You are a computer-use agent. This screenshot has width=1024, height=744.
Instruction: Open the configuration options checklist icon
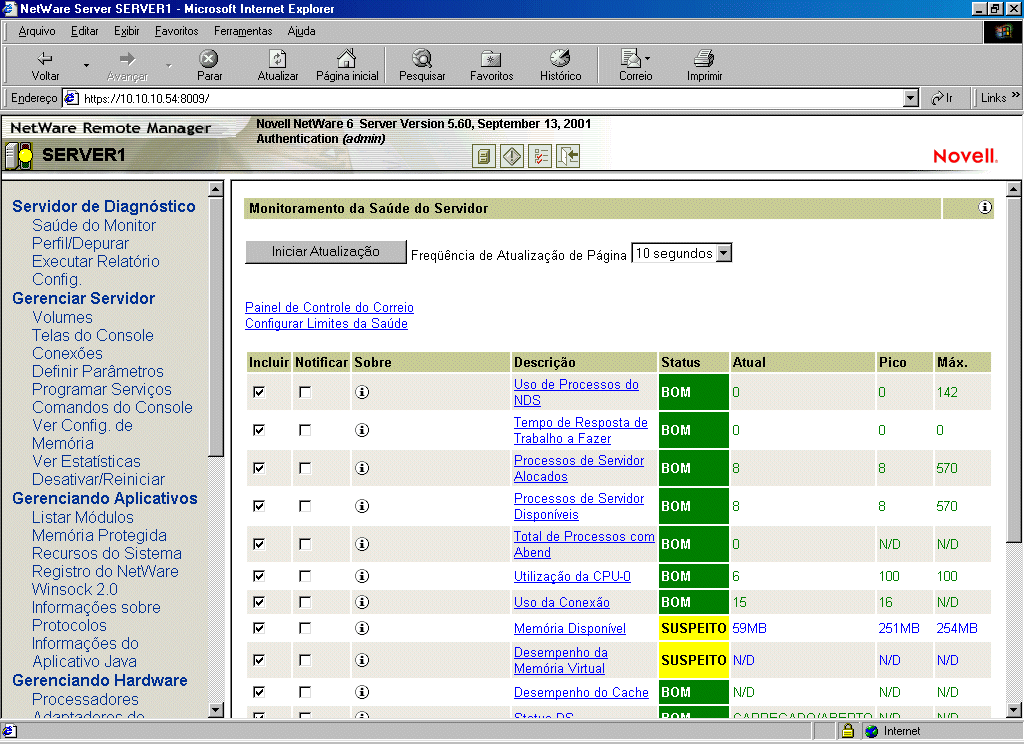(538, 156)
